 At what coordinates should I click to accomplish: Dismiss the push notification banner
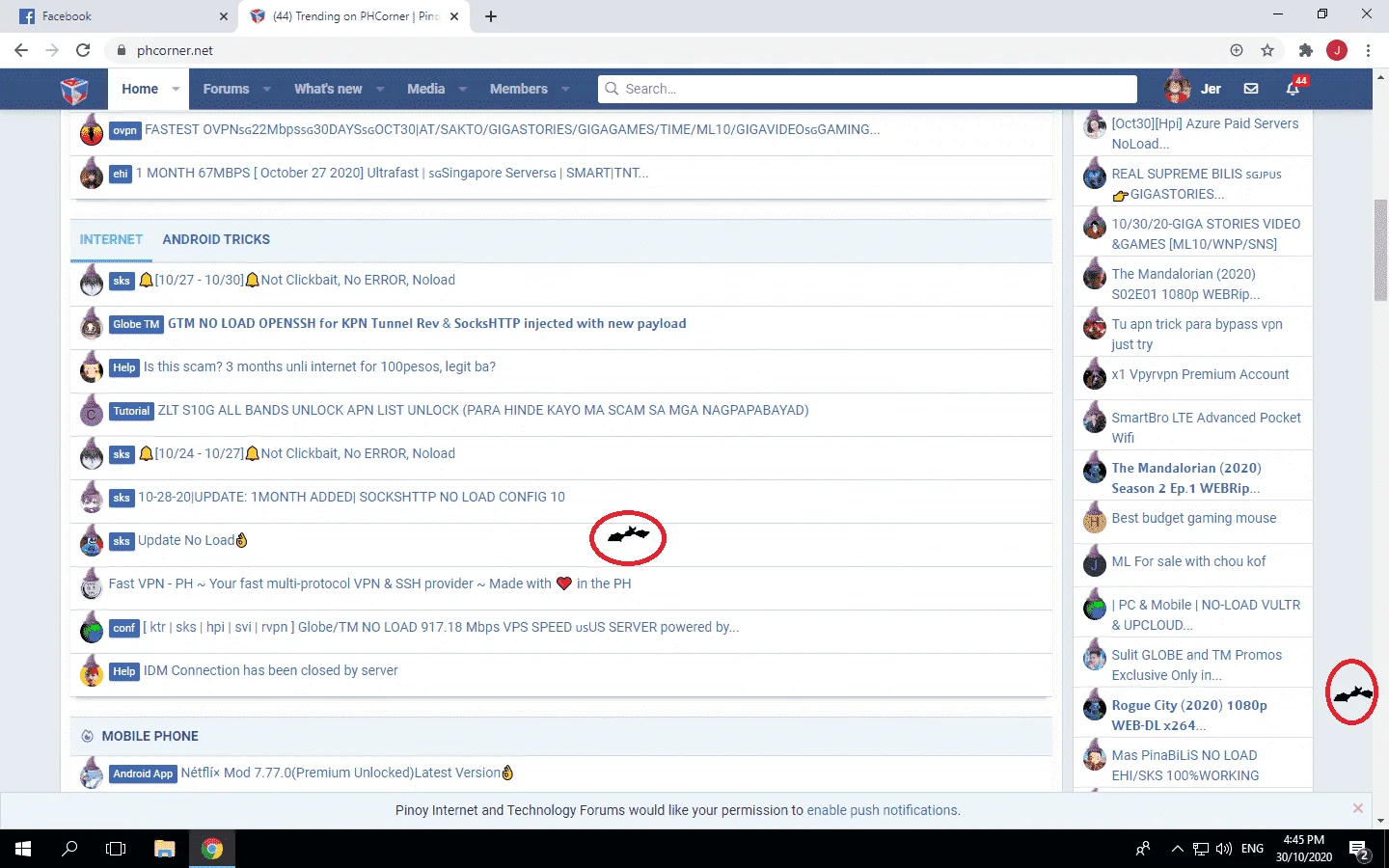point(1358,808)
